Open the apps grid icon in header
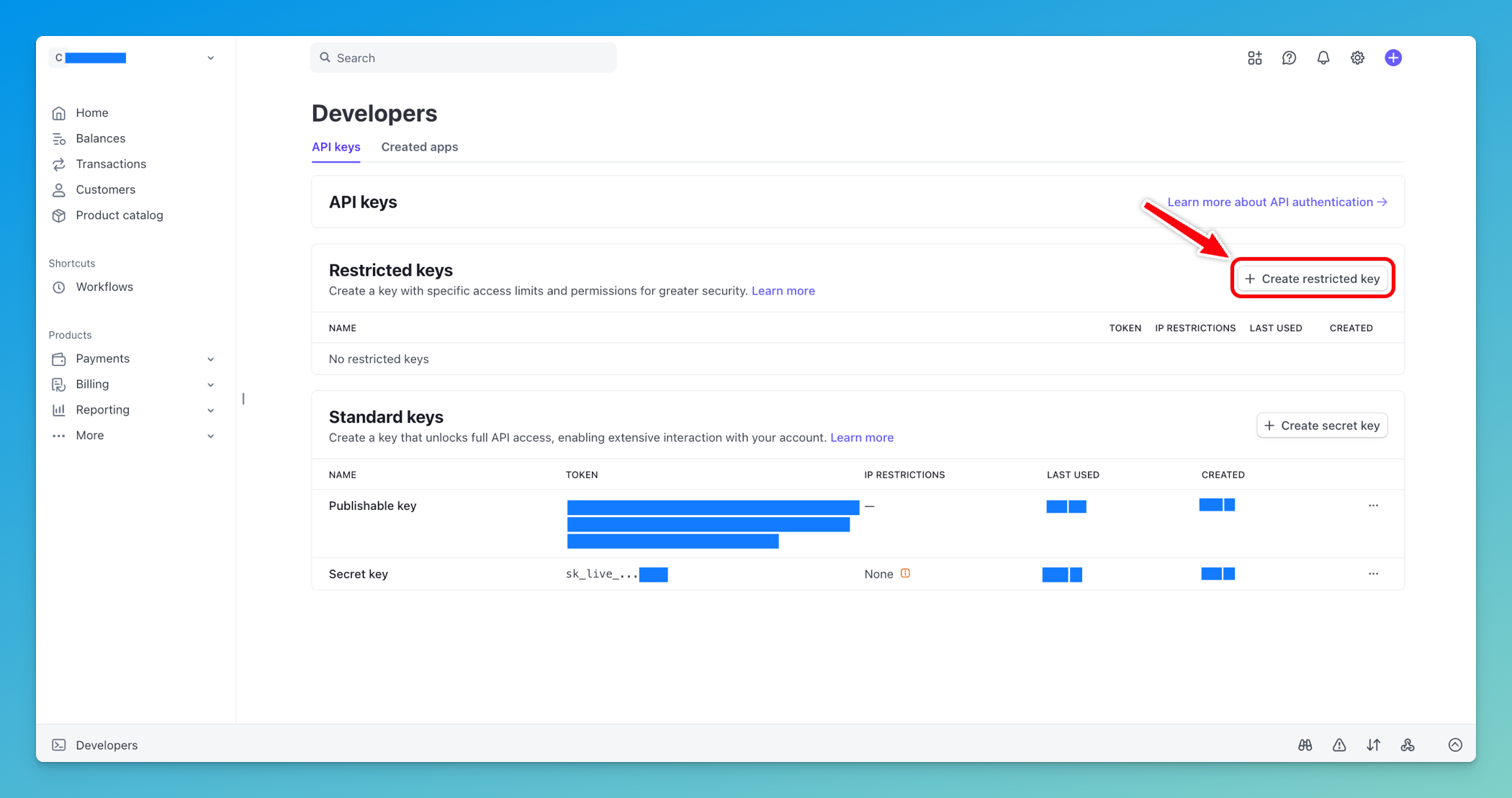 (1255, 58)
